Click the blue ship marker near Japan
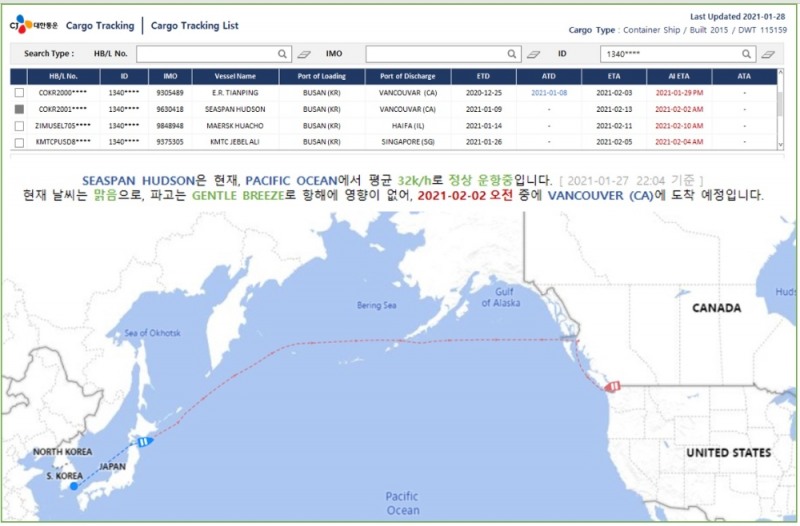The height and width of the screenshot is (526, 800). coord(146,441)
